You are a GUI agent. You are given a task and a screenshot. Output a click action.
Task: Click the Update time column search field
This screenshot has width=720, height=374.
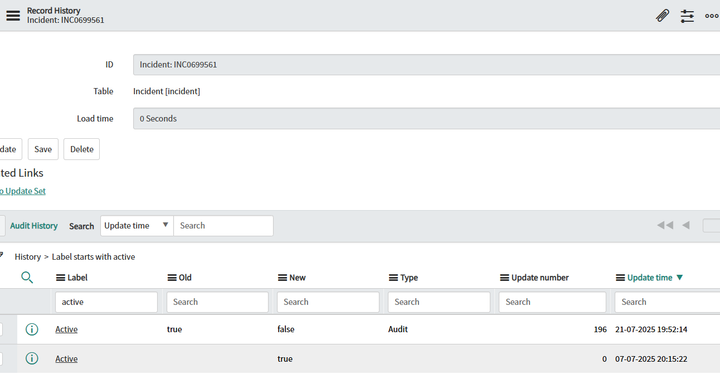coord(668,302)
